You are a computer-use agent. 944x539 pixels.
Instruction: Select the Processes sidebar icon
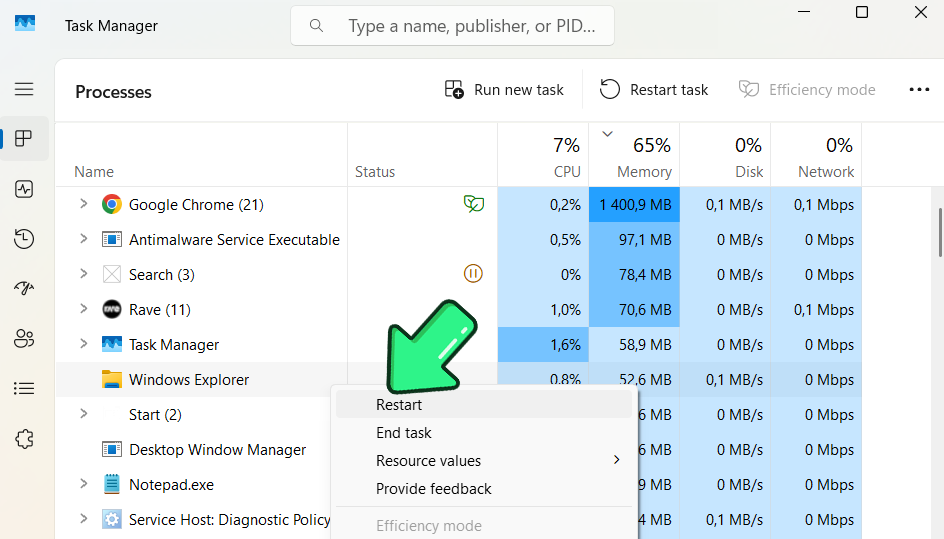[24, 139]
